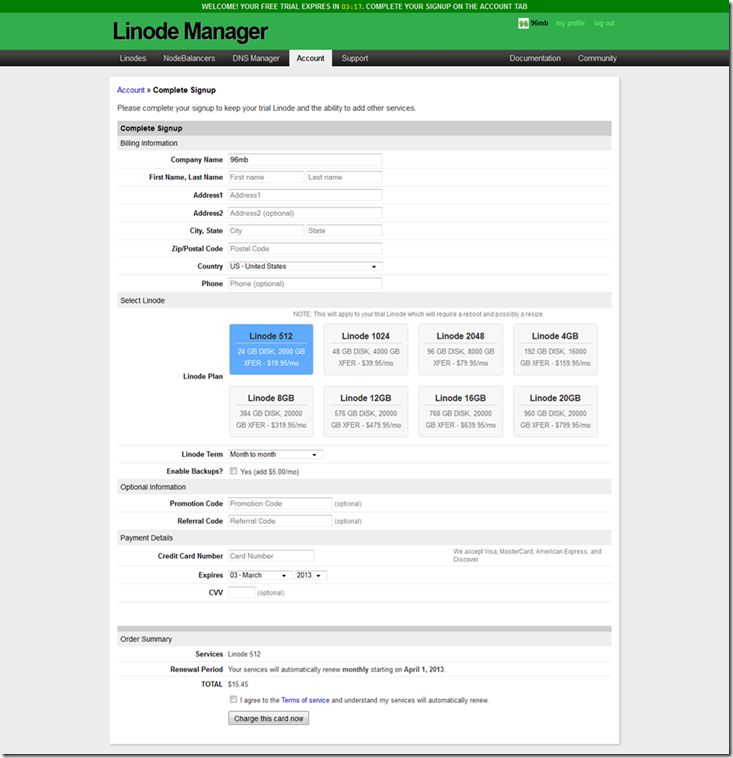Tick the agree to Terms checkbox
Screen dimensions: 733x758
(234, 700)
